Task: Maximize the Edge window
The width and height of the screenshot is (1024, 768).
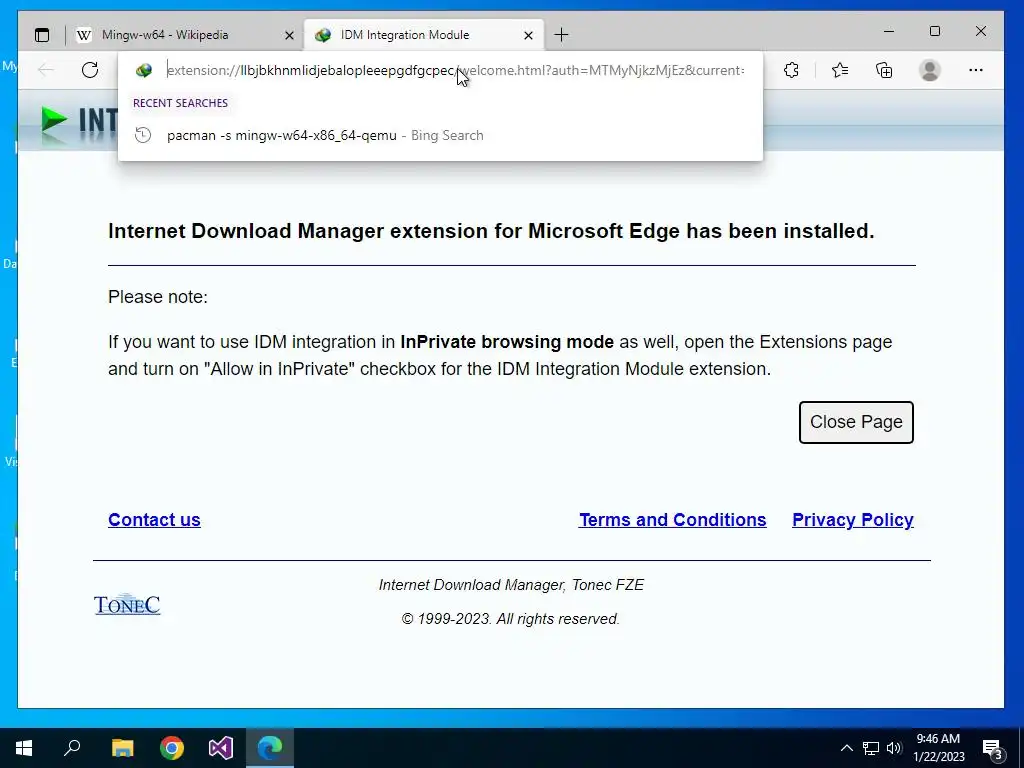Action: point(935,31)
